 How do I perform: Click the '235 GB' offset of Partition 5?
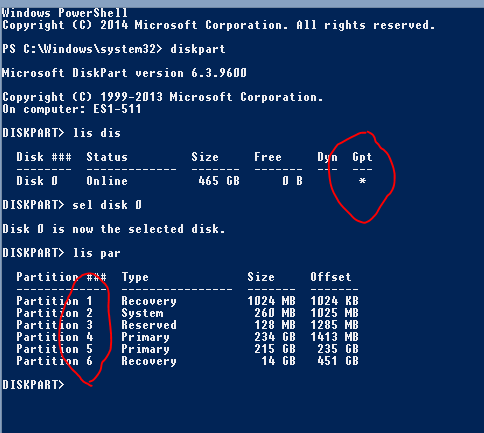tap(338, 349)
